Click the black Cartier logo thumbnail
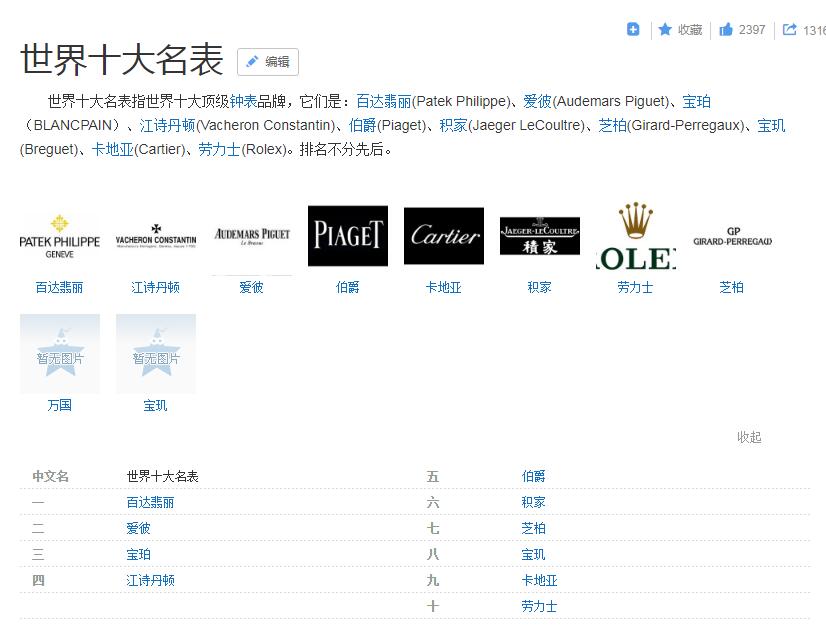Image resolution: width=826 pixels, height=635 pixels. (x=444, y=236)
